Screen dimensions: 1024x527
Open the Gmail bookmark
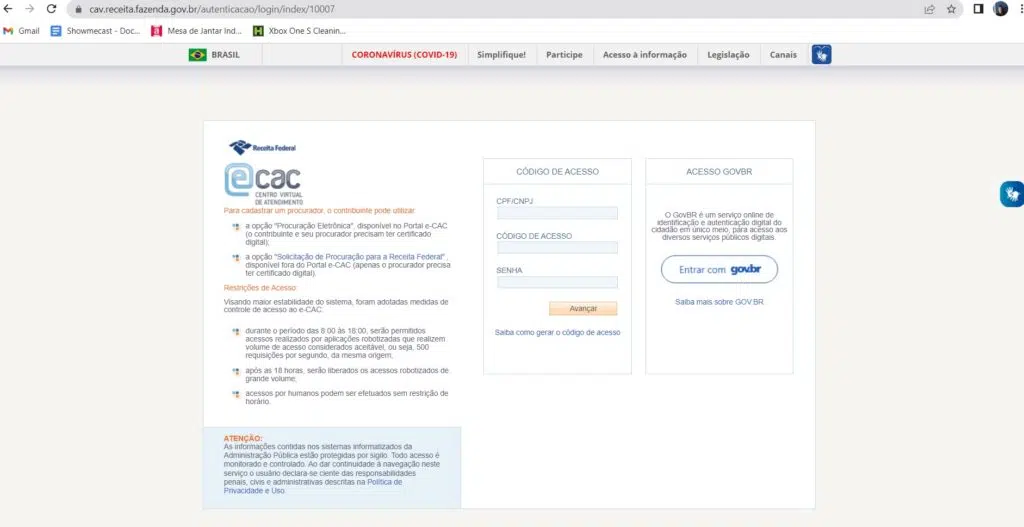coord(22,31)
